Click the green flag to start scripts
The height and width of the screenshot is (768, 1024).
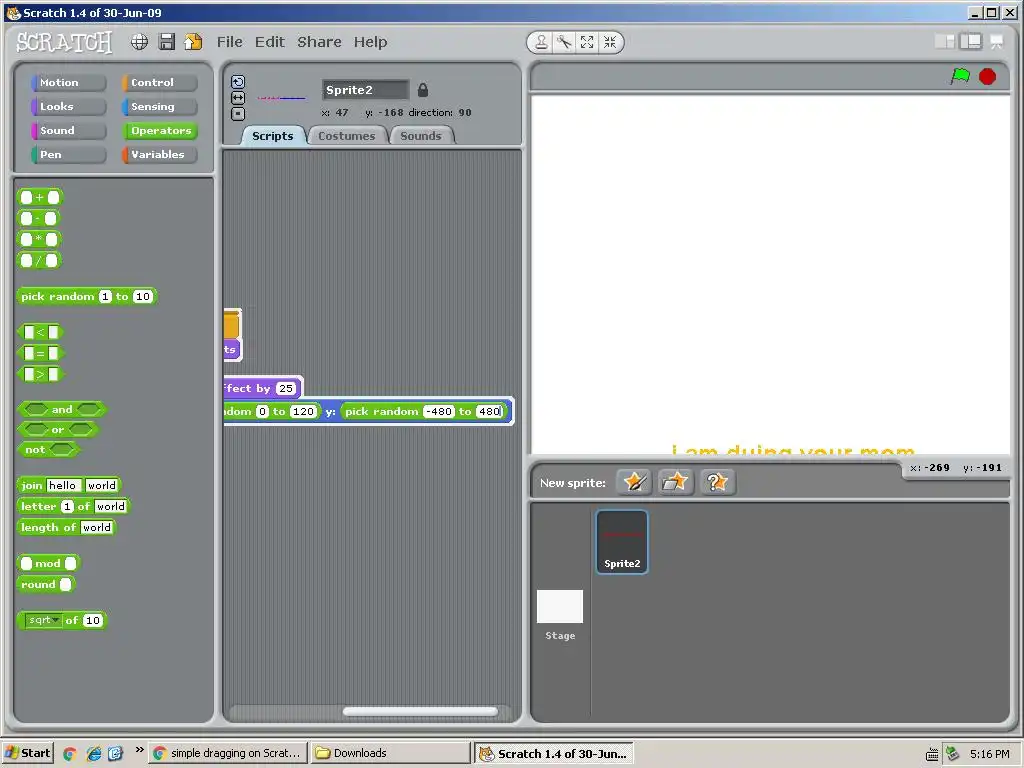point(960,76)
